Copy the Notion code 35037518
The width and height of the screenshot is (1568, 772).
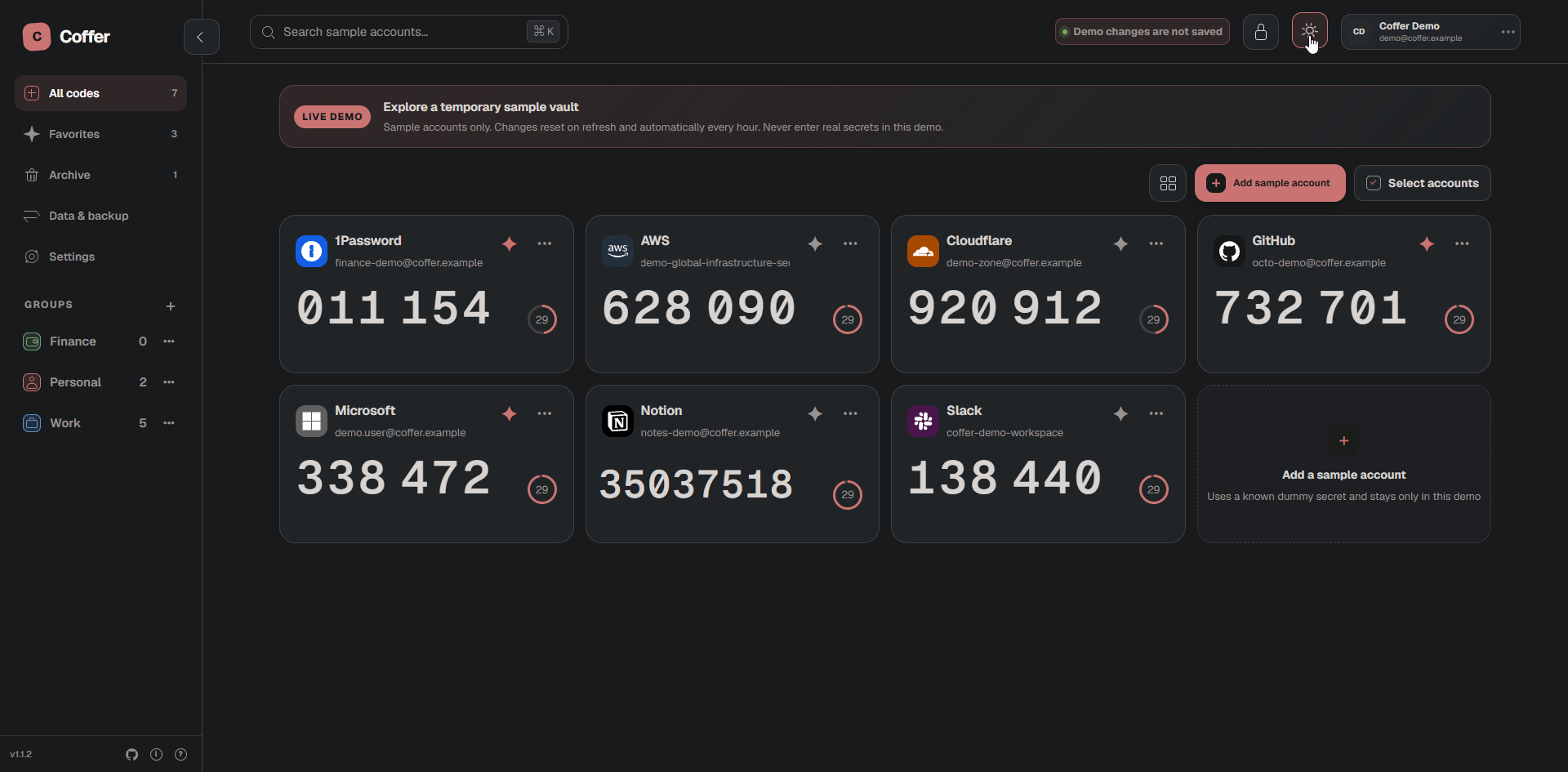697,484
